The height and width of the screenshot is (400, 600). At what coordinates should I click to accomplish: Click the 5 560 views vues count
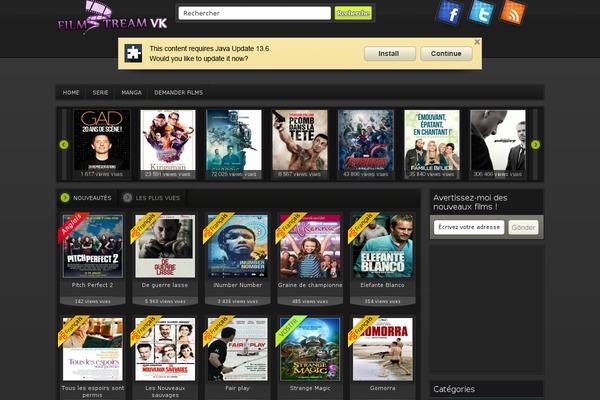pyautogui.click(x=165, y=301)
